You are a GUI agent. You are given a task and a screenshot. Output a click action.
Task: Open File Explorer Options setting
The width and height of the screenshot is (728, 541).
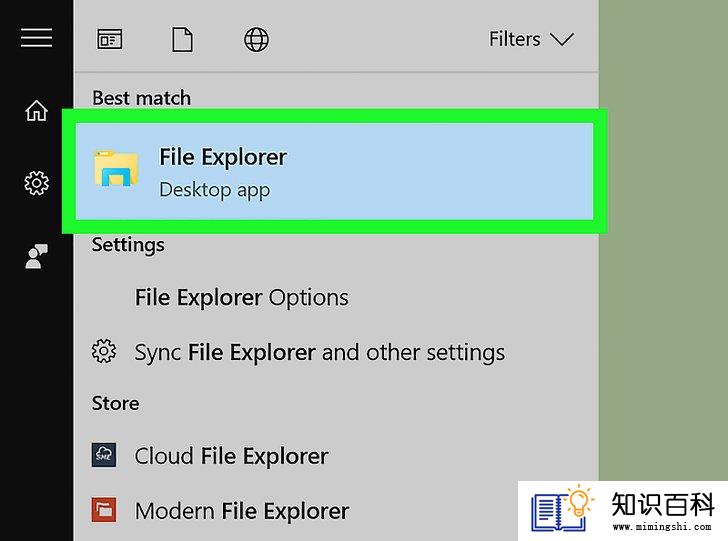tap(241, 298)
